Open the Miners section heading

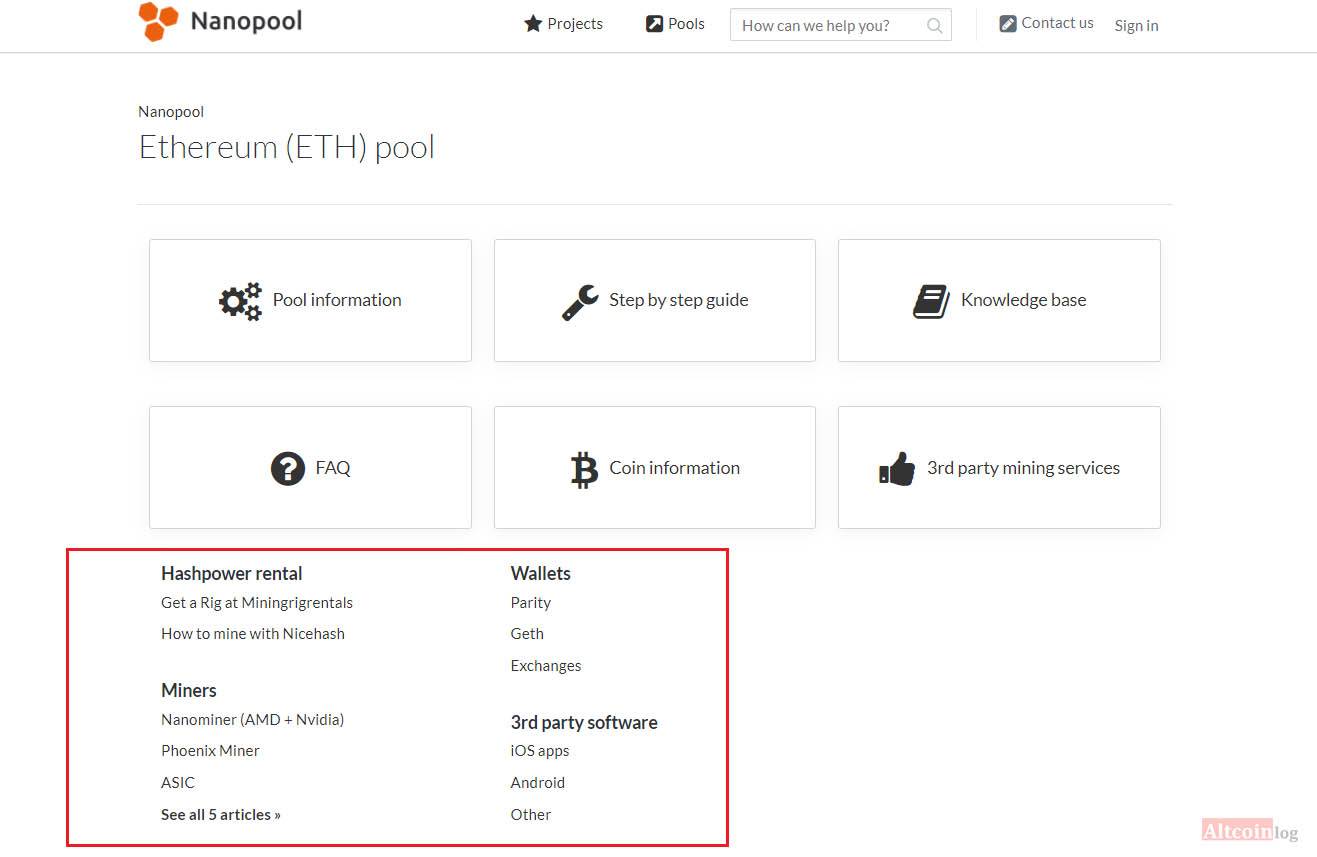pyautogui.click(x=189, y=691)
